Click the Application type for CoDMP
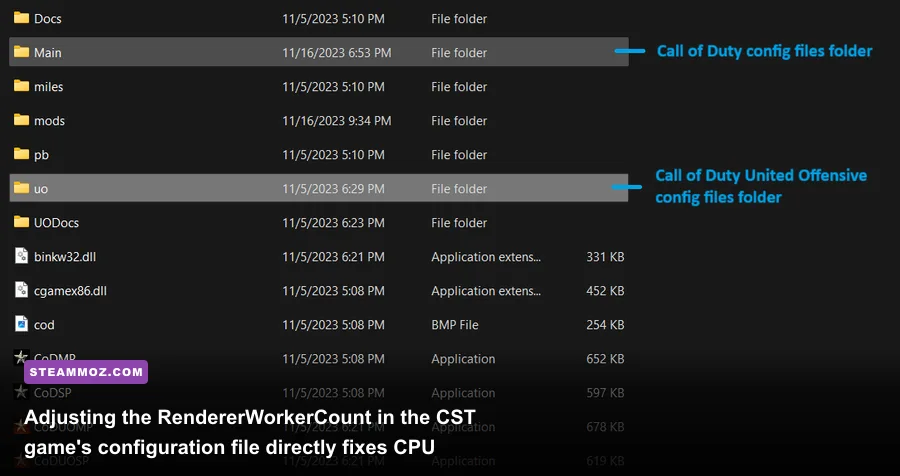900x476 pixels. click(463, 359)
